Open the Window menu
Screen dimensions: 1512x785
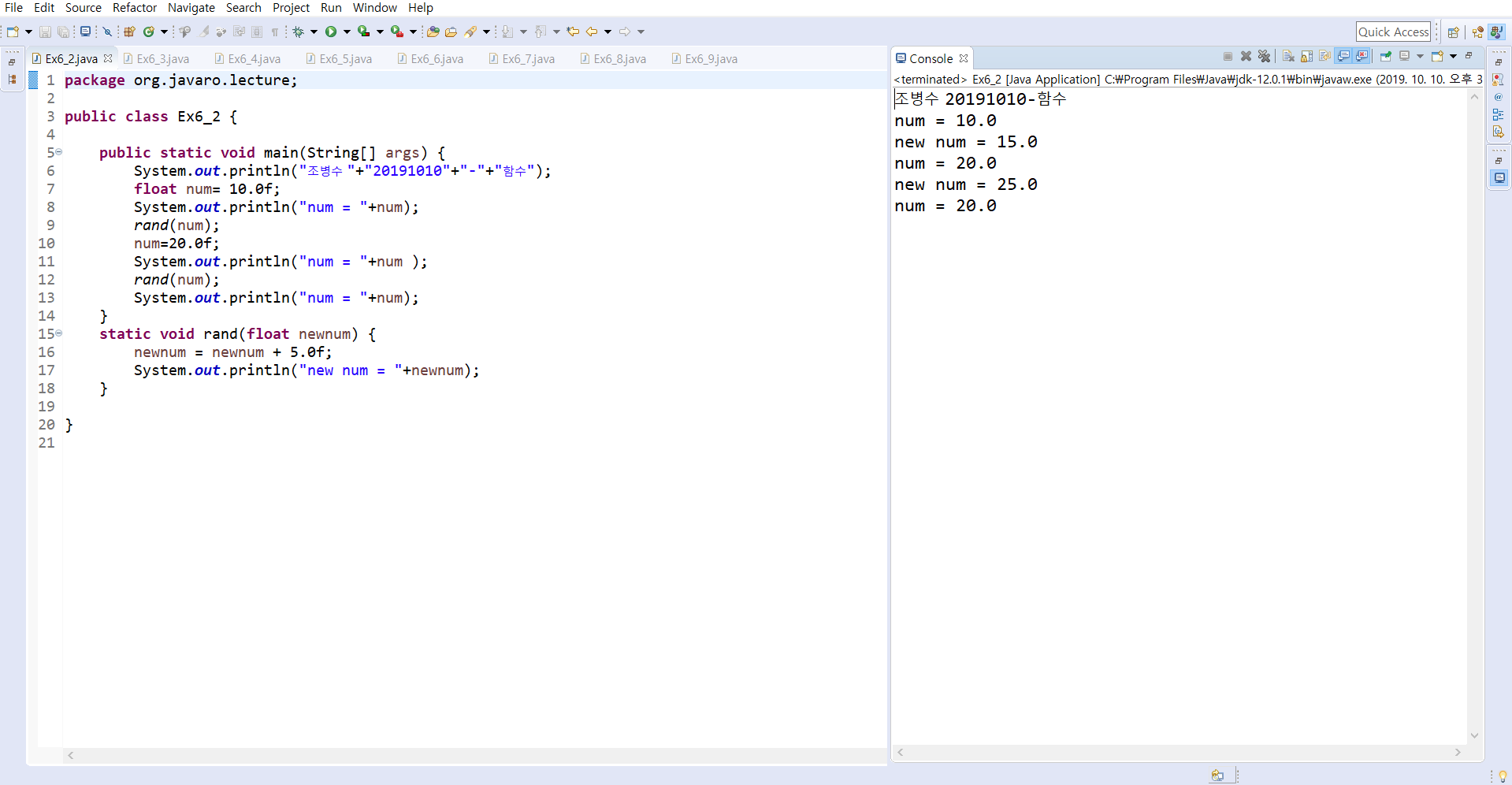(x=375, y=8)
